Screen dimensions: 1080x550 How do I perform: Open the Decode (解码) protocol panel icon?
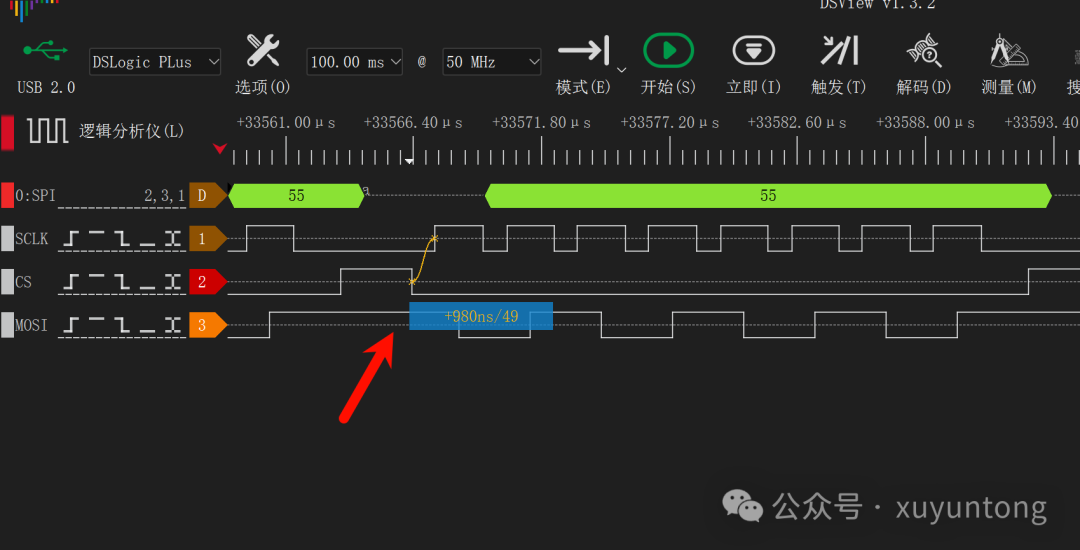[924, 51]
